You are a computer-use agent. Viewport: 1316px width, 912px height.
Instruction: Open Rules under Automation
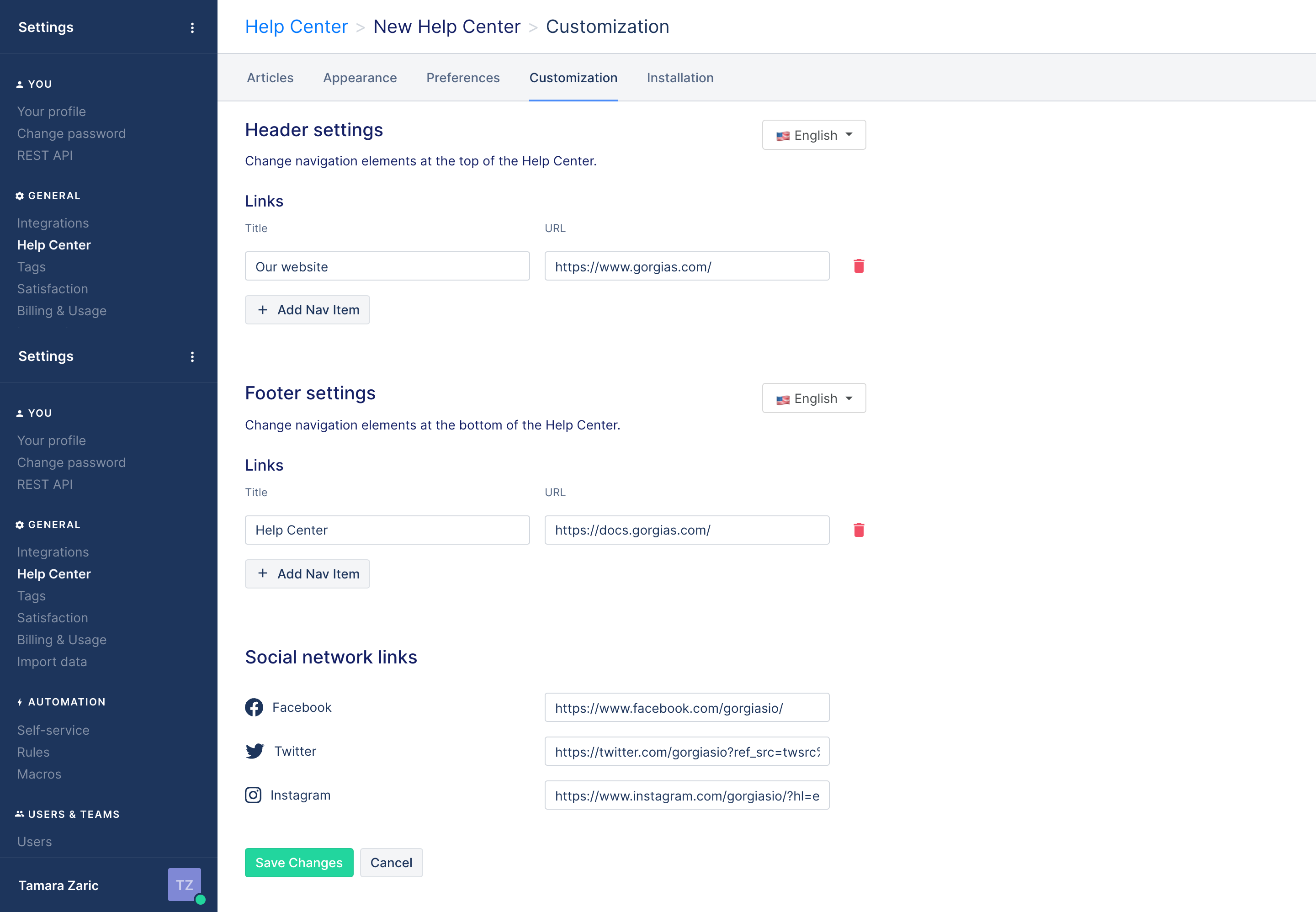coord(33,752)
